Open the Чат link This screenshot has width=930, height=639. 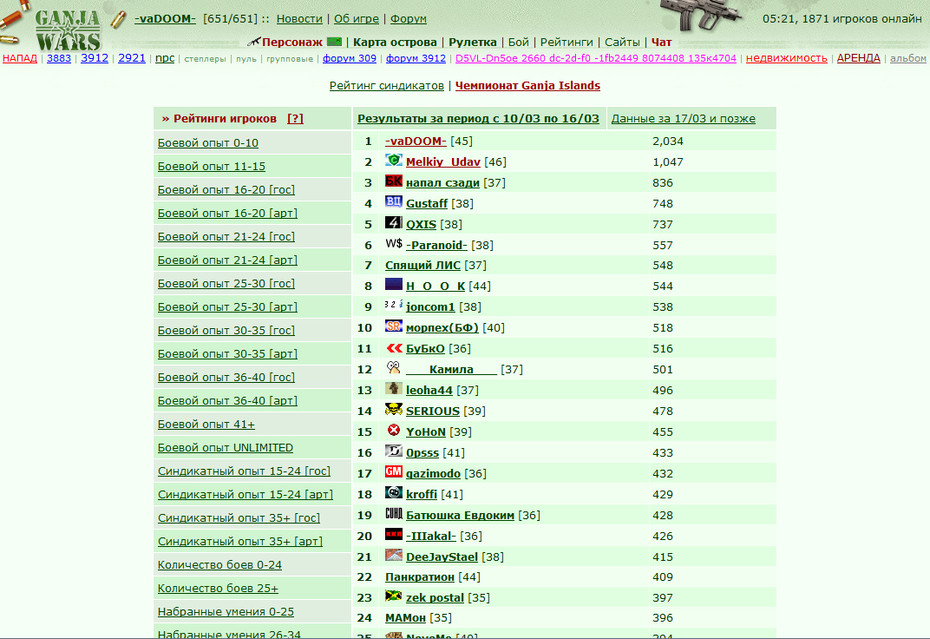pos(661,42)
